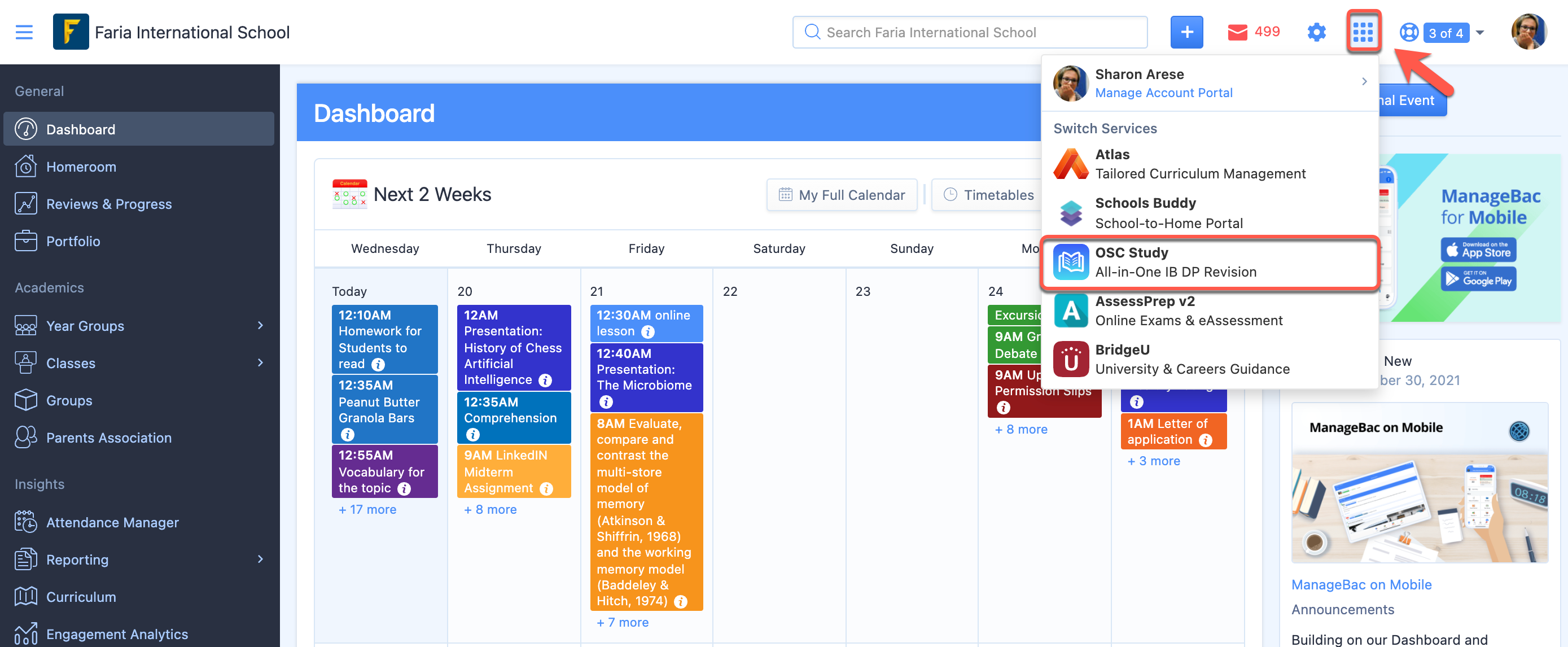Viewport: 1568px width, 647px height.
Task: Click the Reviews & Progress chart icon
Action: 25,203
